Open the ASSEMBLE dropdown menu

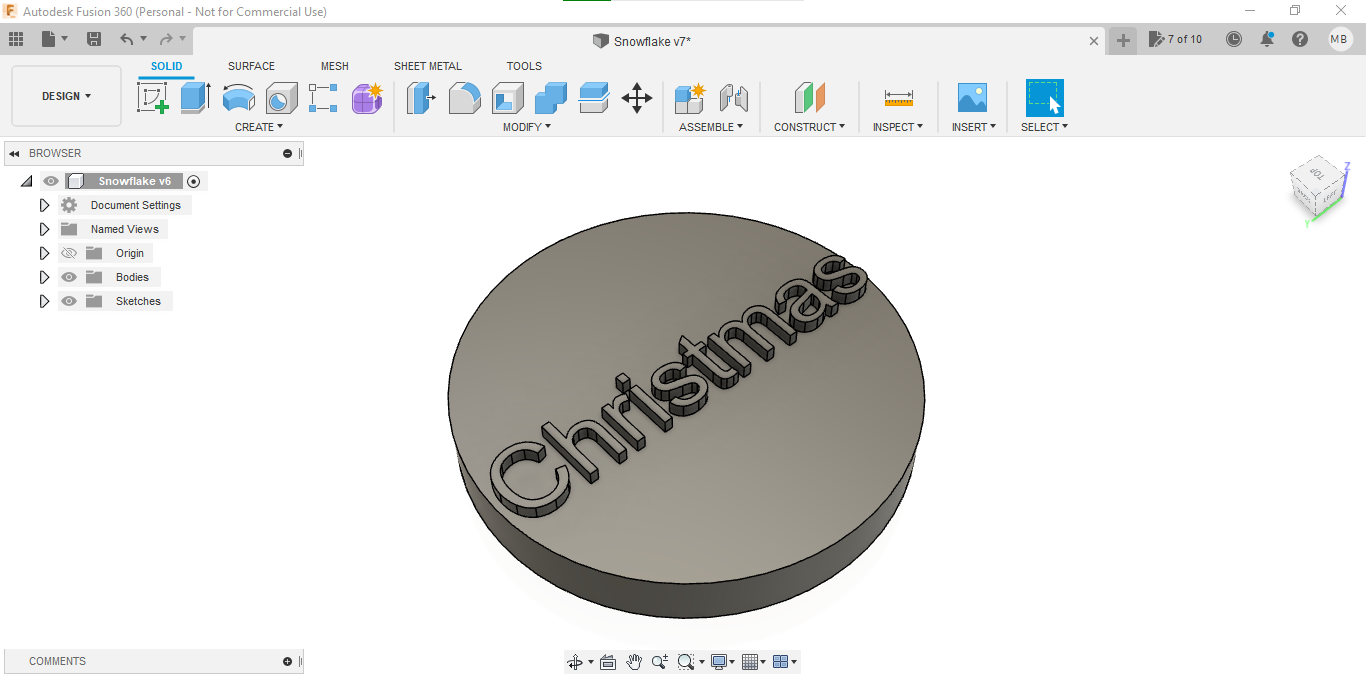point(711,127)
